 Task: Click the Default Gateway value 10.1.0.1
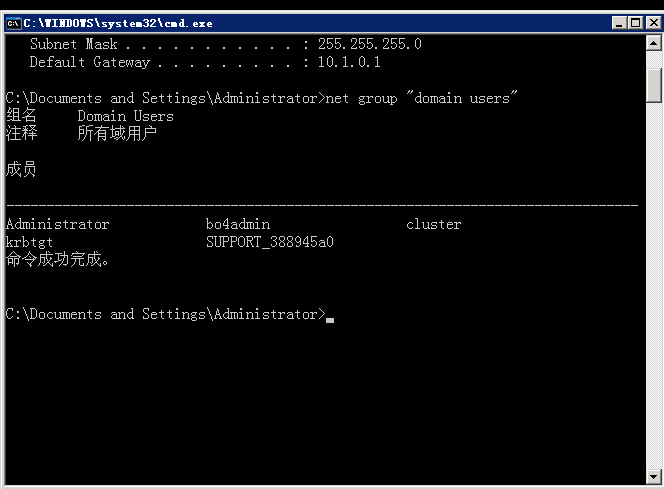pos(349,62)
